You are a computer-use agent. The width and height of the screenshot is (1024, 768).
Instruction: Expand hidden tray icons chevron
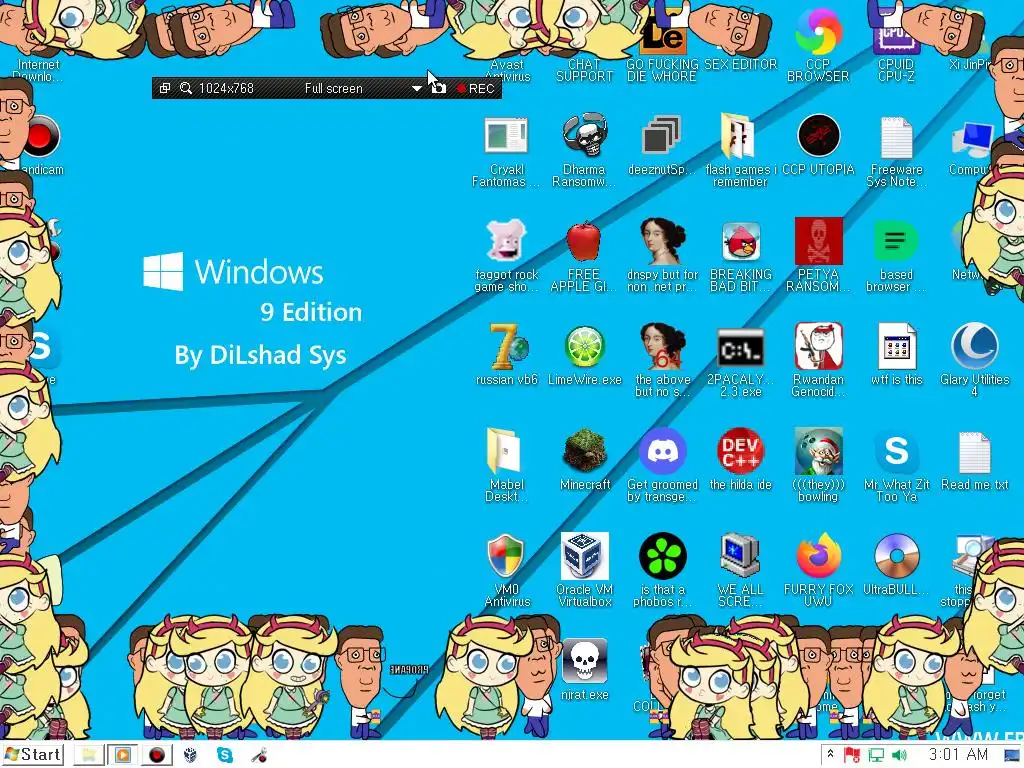(x=830, y=754)
